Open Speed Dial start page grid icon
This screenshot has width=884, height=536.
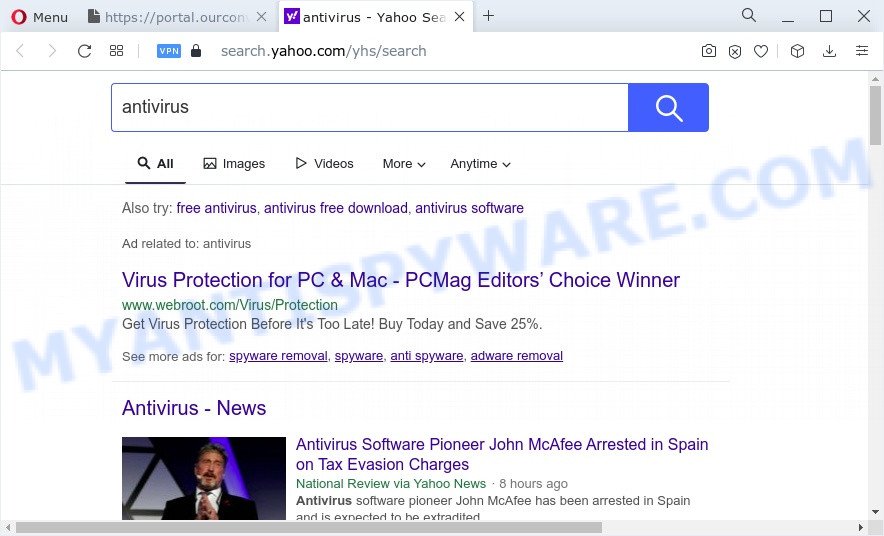(x=116, y=51)
